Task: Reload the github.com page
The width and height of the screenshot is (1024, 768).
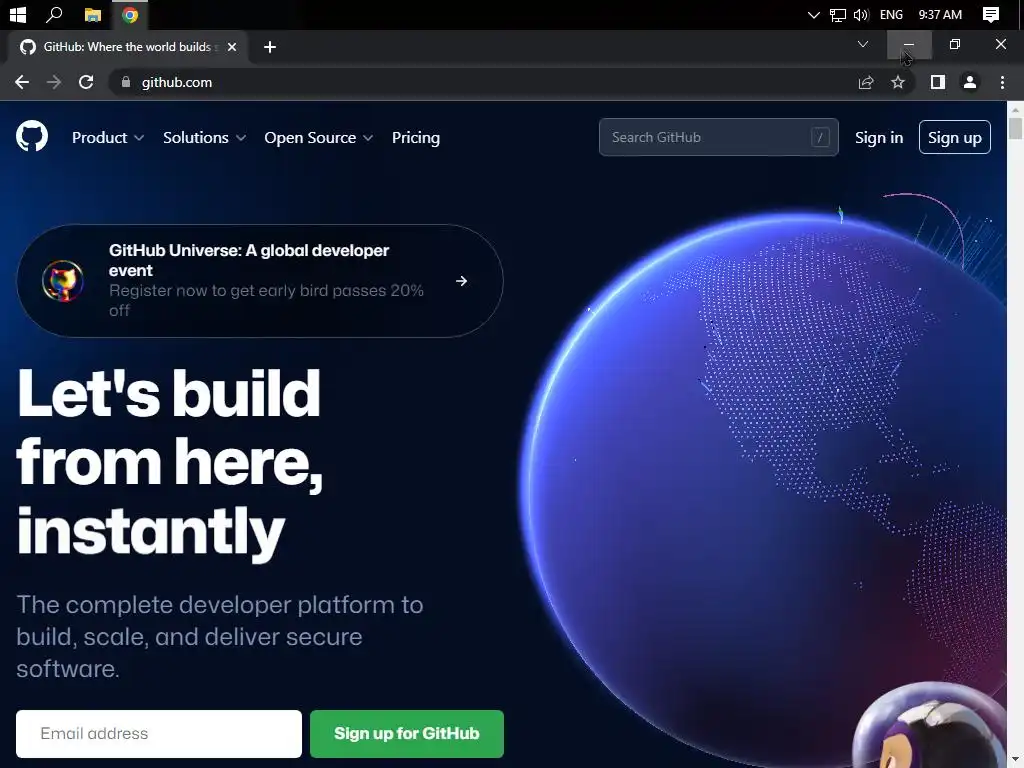Action: 86,82
